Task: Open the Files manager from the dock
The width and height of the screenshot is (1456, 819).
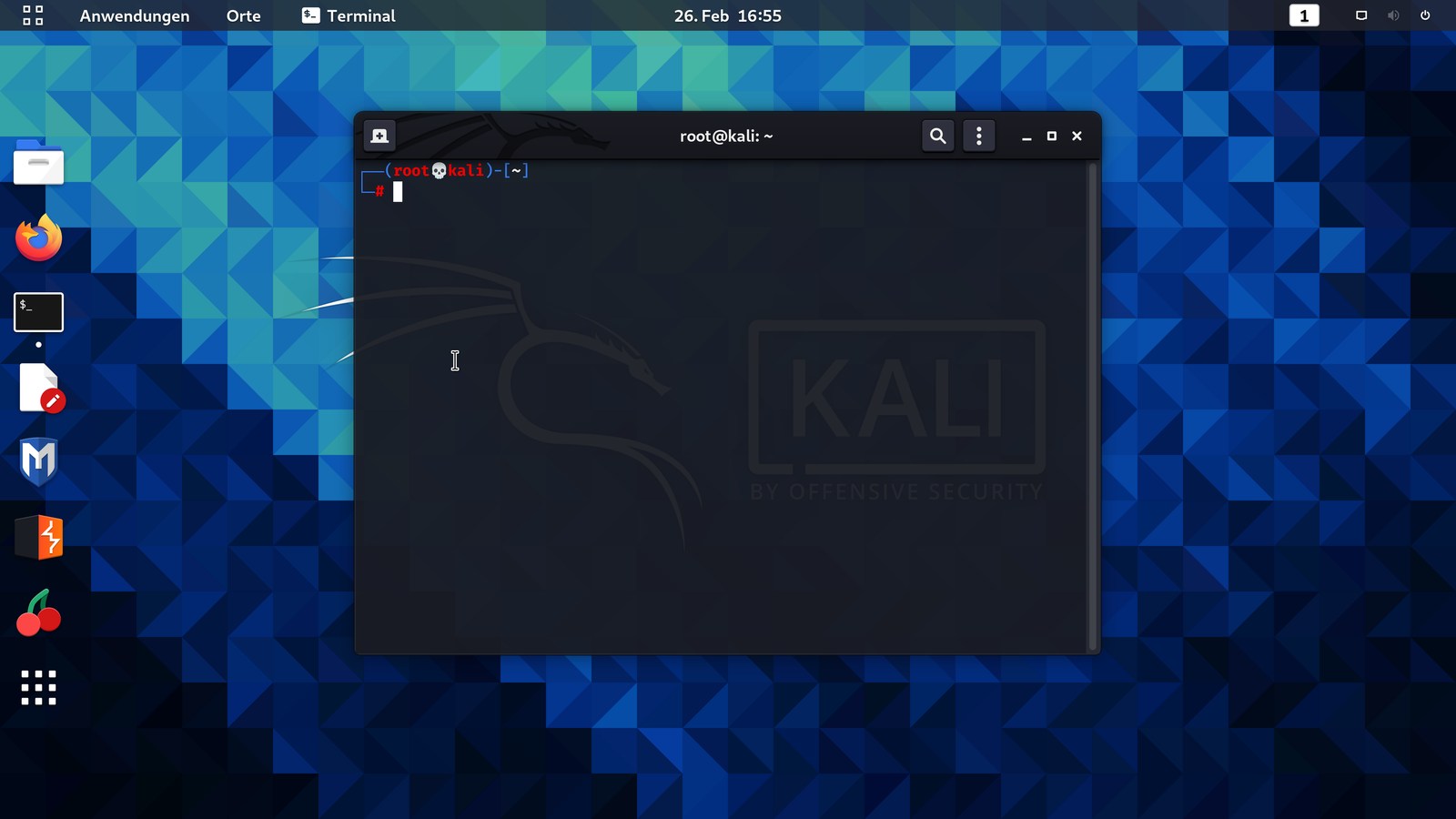Action: (x=38, y=162)
